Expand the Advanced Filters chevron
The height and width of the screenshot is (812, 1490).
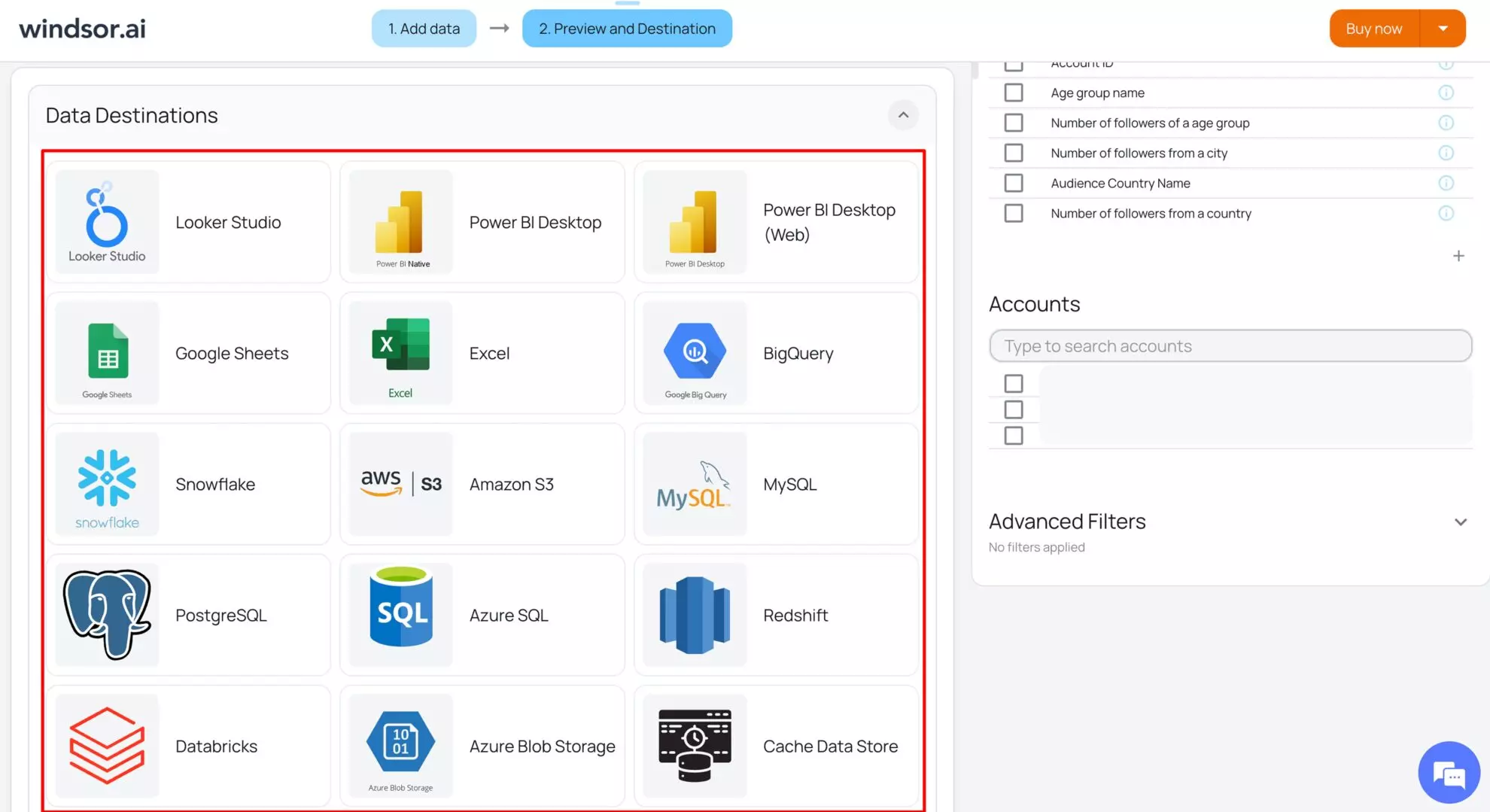tap(1461, 522)
